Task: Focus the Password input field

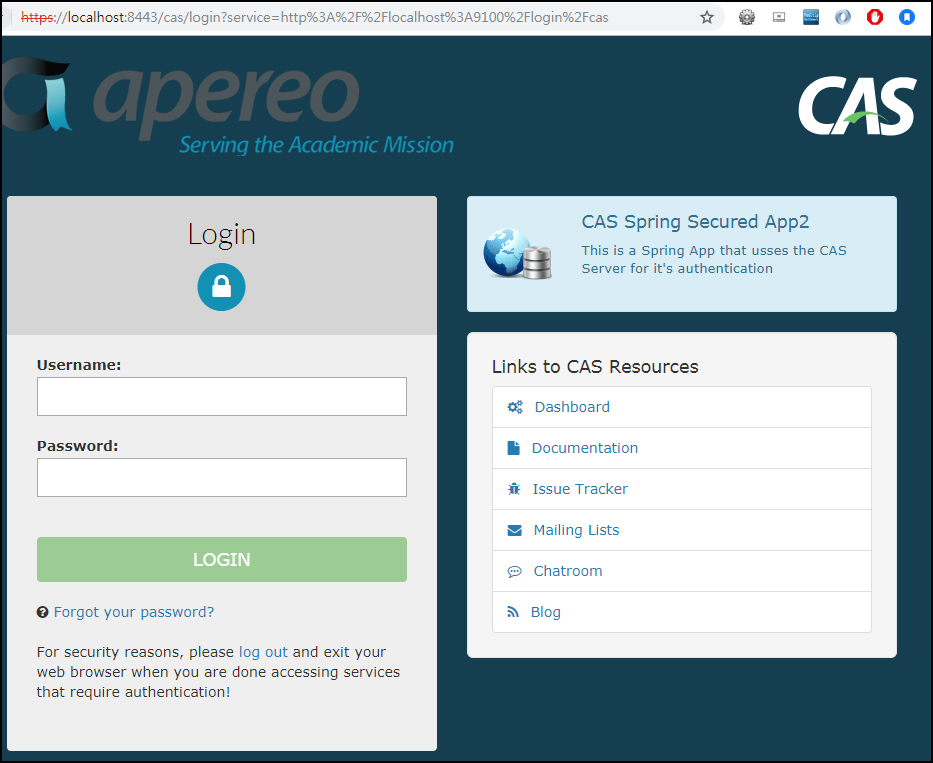Action: (222, 477)
